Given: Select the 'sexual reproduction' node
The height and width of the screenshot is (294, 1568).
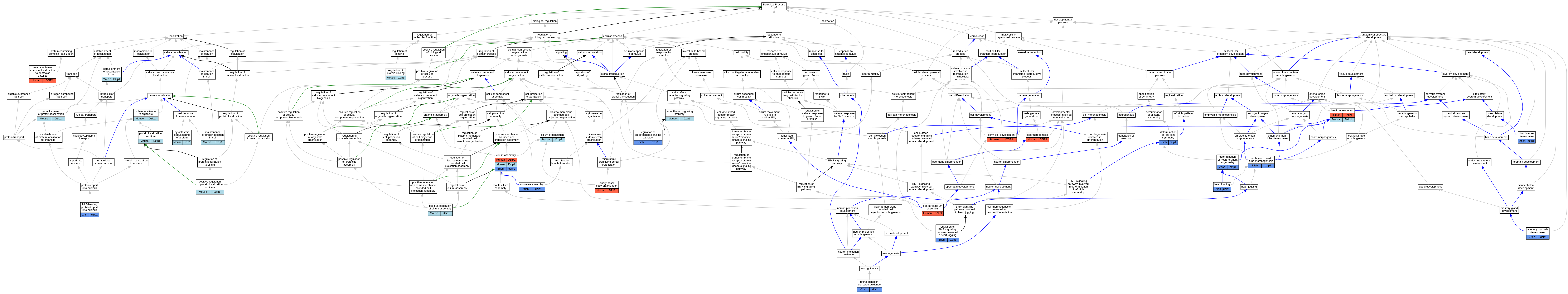Looking at the screenshot, I should pyautogui.click(x=1030, y=52).
